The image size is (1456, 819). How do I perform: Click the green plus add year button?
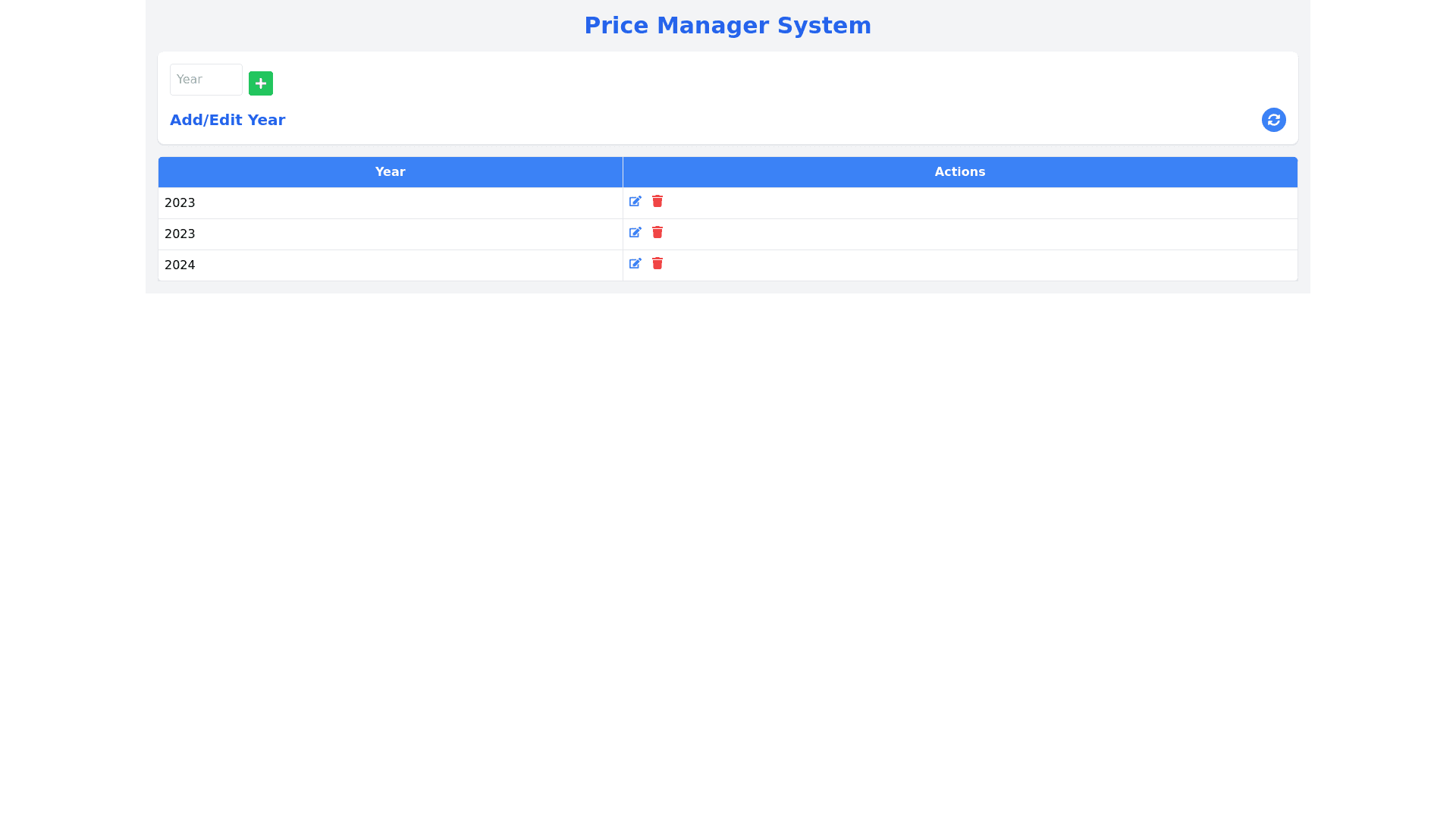(260, 83)
